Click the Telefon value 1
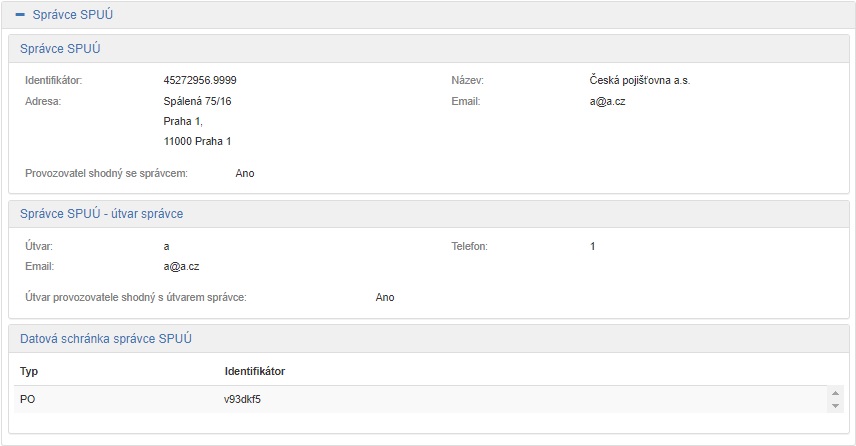Screen dimensions: 856x446 point(593,246)
